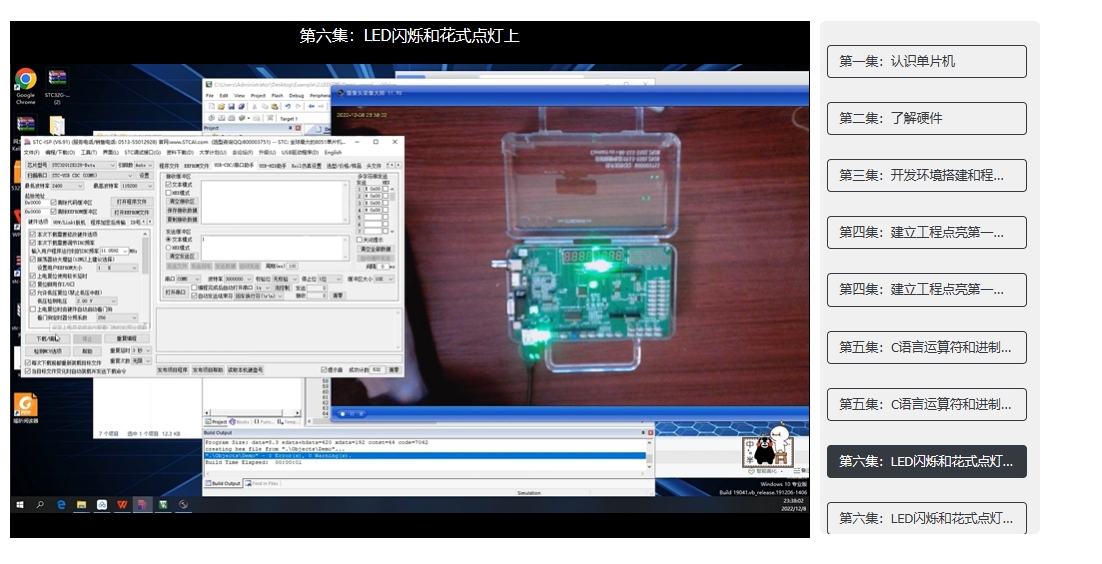Screen dimensions: 1102x564
Task: Click Keil Rebuild all icon
Action: 231,118
